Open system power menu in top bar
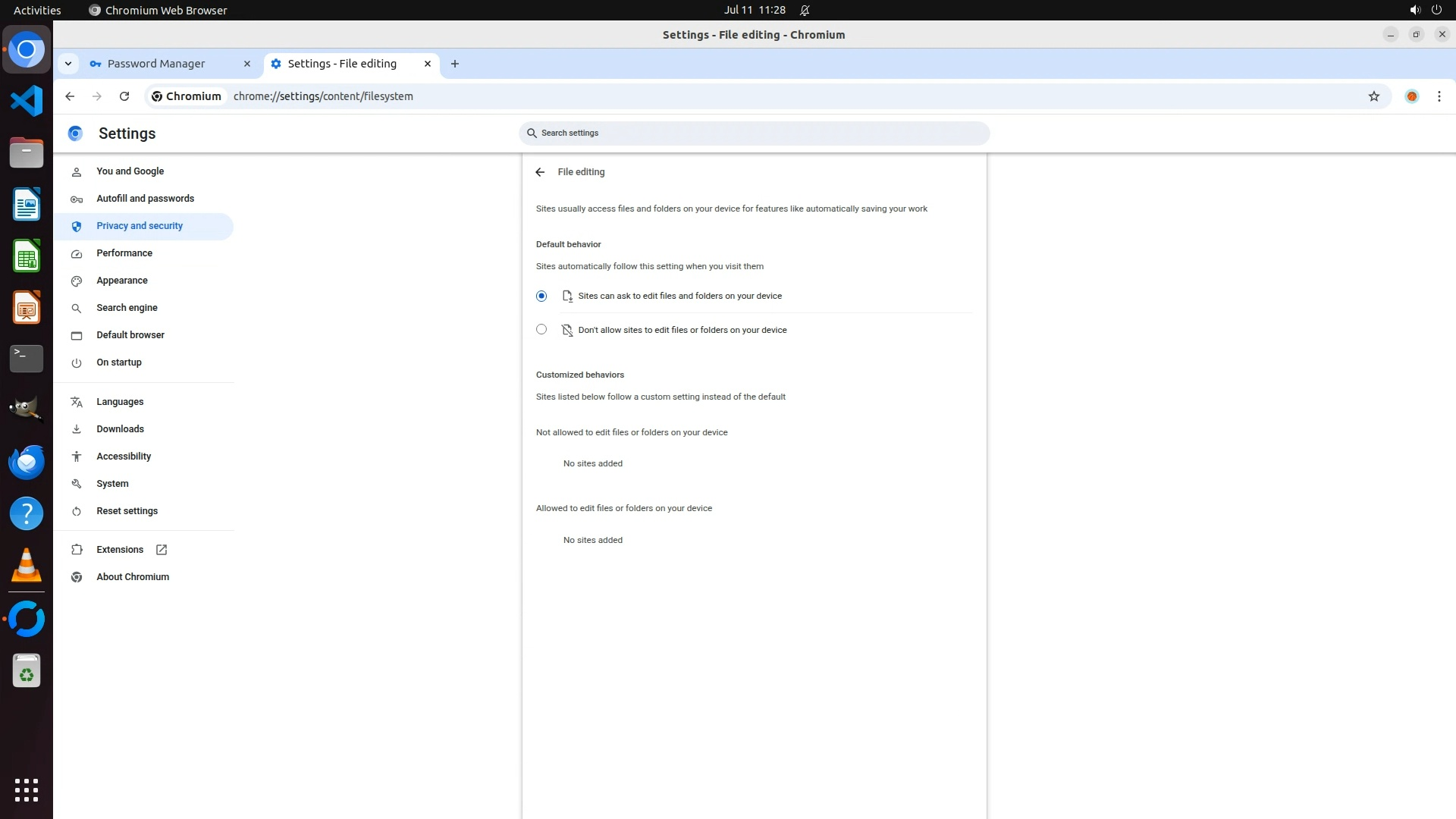Image resolution: width=1456 pixels, height=819 pixels. pyautogui.click(x=1436, y=10)
